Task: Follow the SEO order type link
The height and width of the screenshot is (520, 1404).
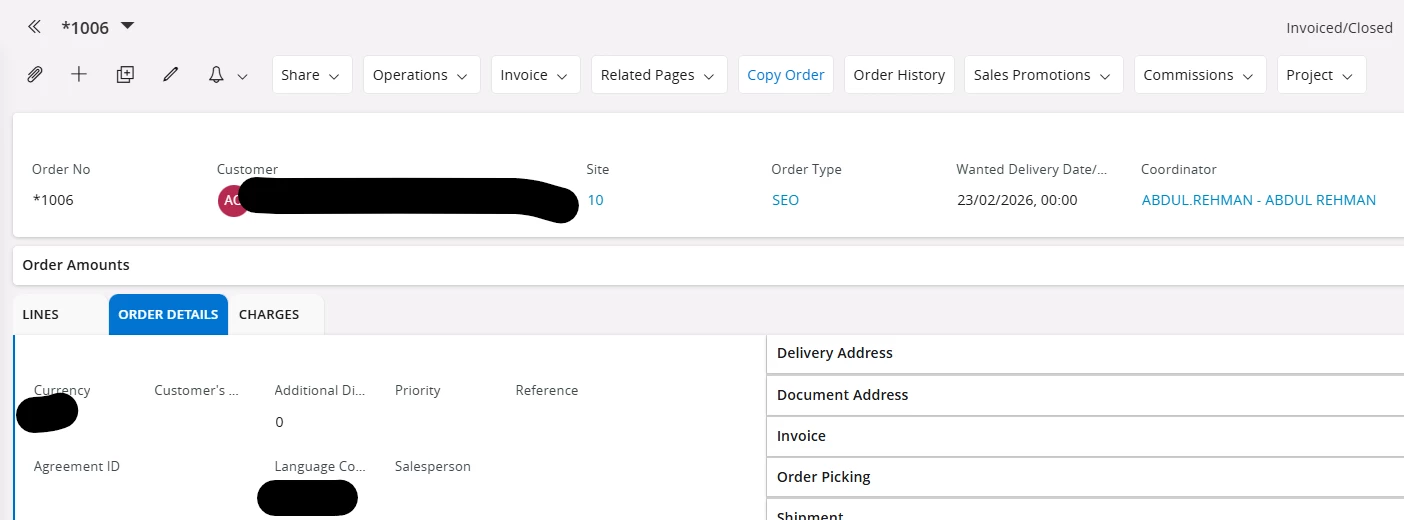Action: (785, 200)
